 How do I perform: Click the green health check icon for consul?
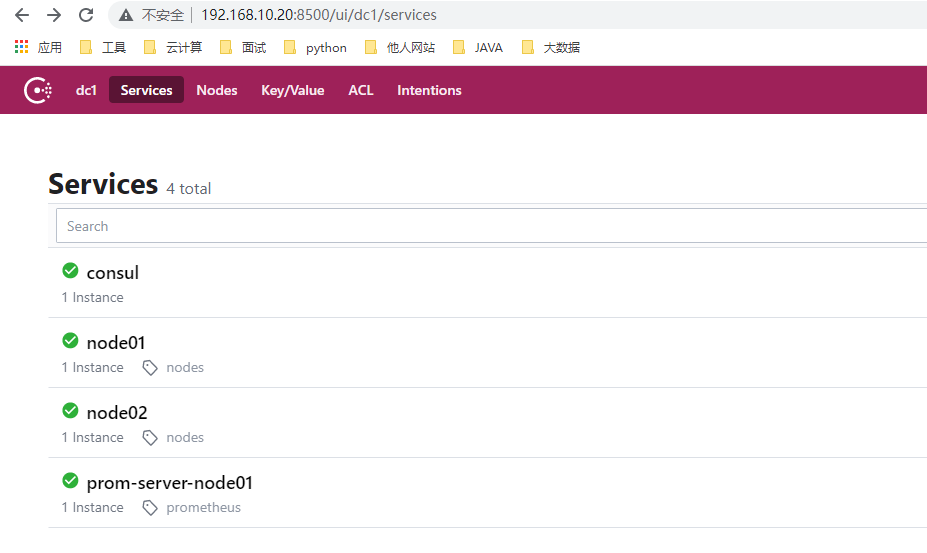tap(70, 270)
